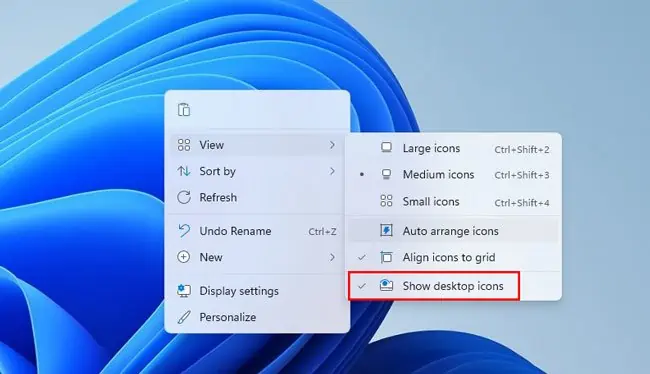Image resolution: width=650 pixels, height=374 pixels.
Task: Open the Sort by menu entry
Action: click(257, 171)
